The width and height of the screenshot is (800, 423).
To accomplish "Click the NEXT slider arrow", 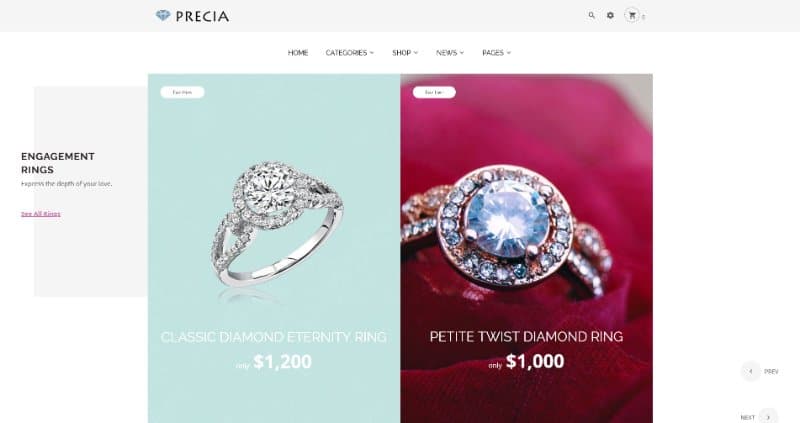I will coord(768,417).
